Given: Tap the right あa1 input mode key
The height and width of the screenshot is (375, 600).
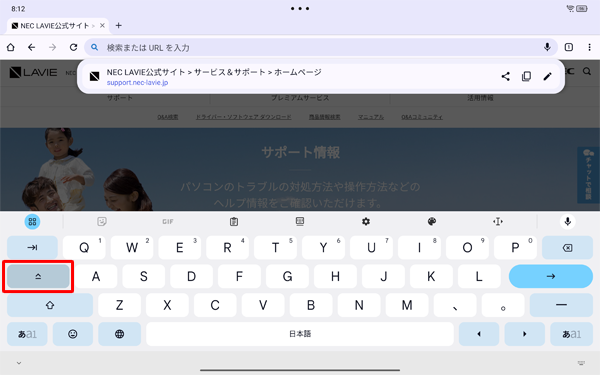Looking at the screenshot, I should 571,334.
